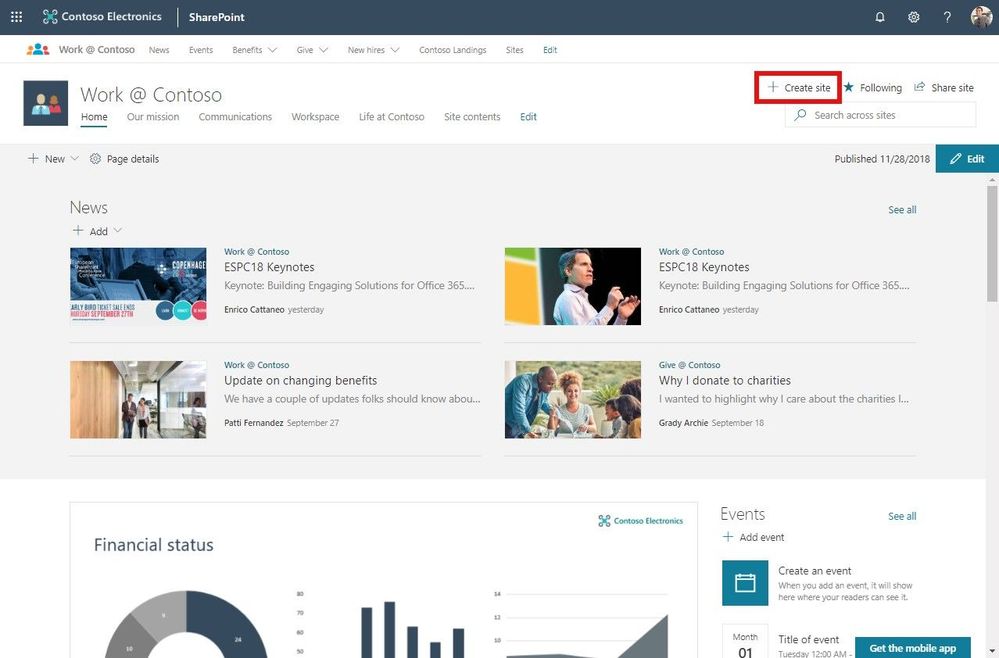Viewport: 999px width, 658px height.
Task: Go to the Communications tab
Action: (x=235, y=117)
